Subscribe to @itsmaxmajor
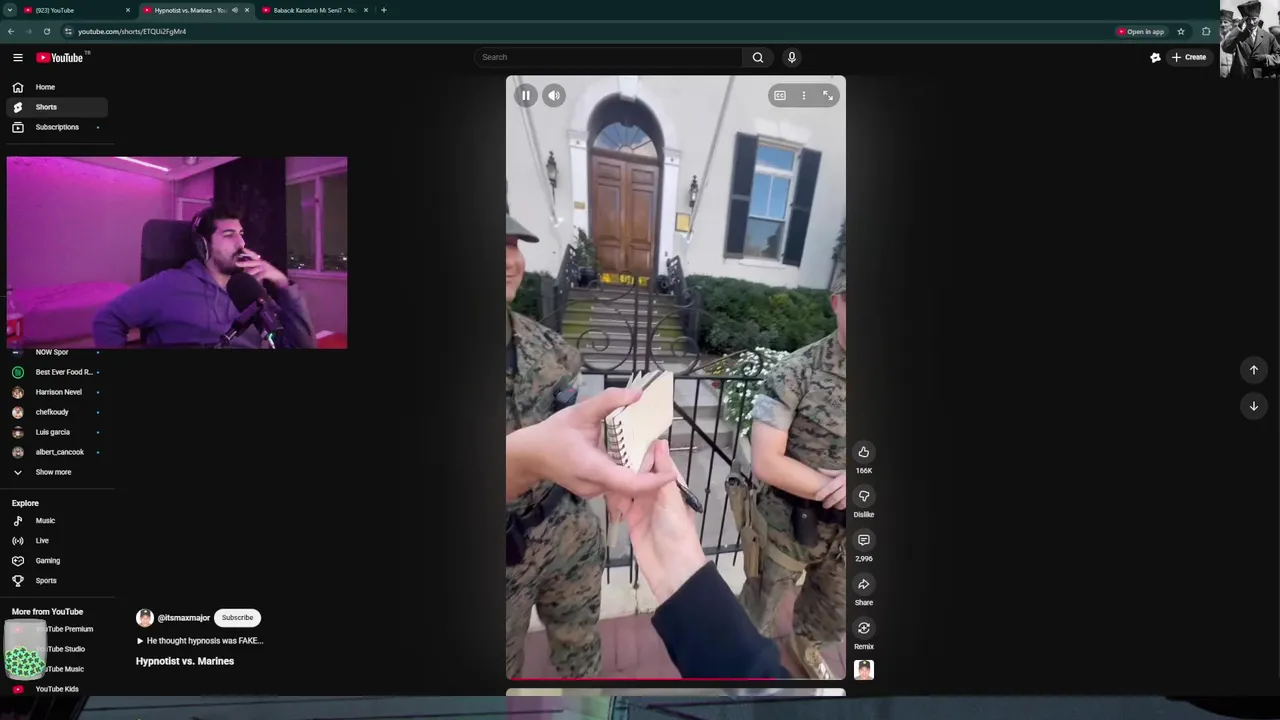The width and height of the screenshot is (1280, 720). coord(238,618)
